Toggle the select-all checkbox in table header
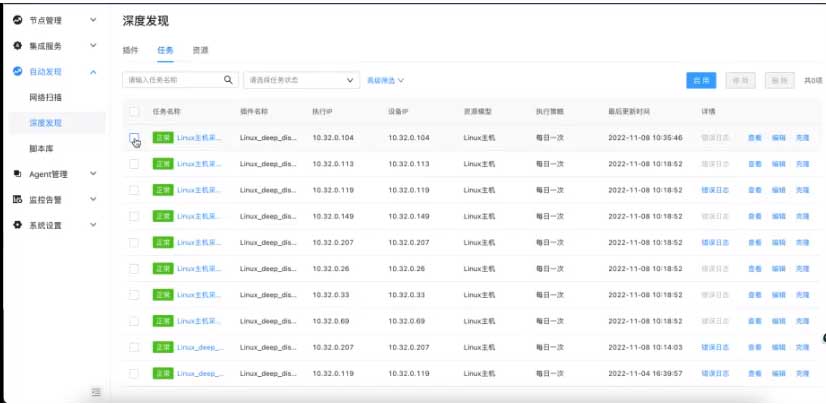Image resolution: width=826 pixels, height=404 pixels. pyautogui.click(x=134, y=112)
